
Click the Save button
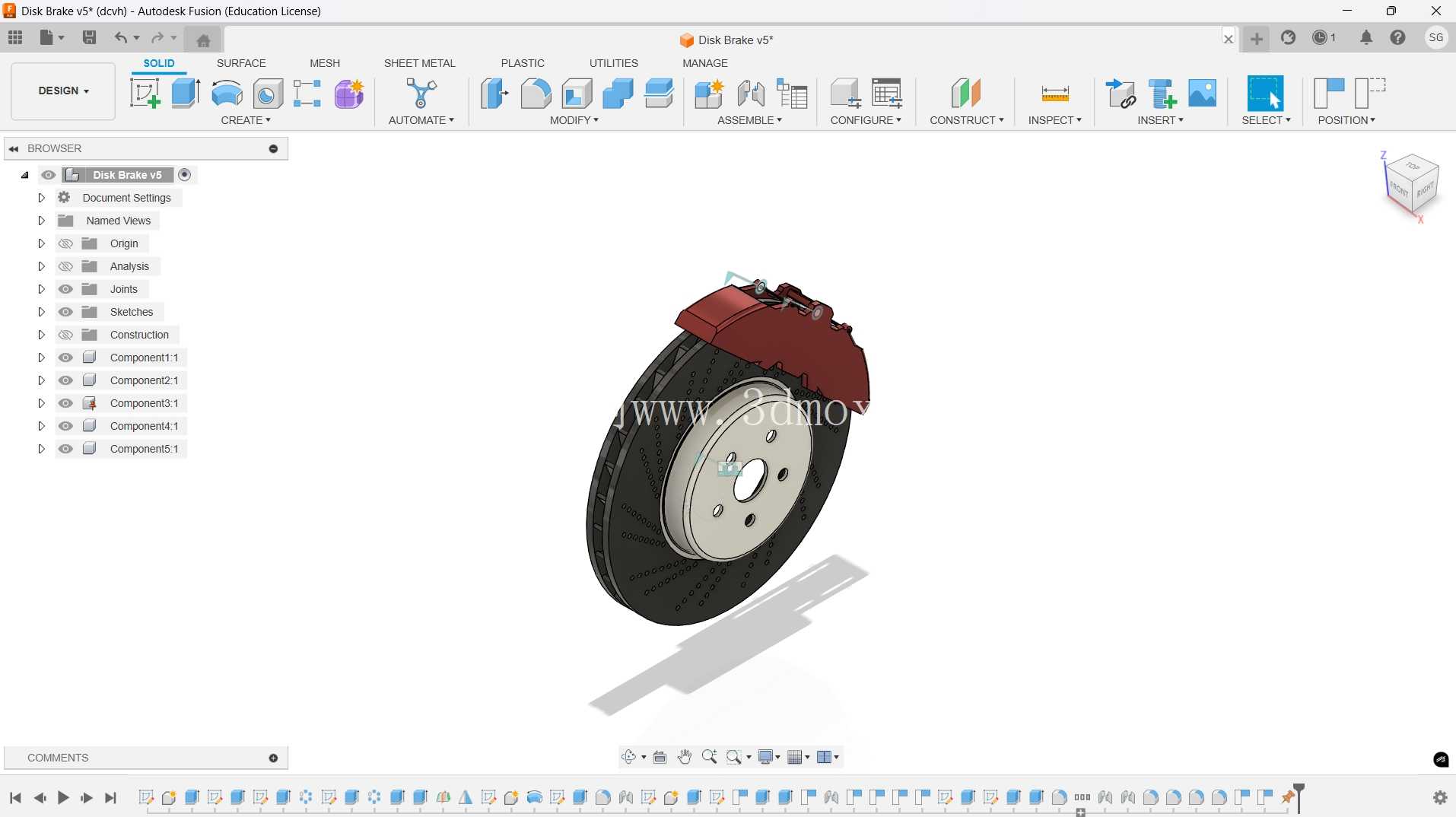89,37
